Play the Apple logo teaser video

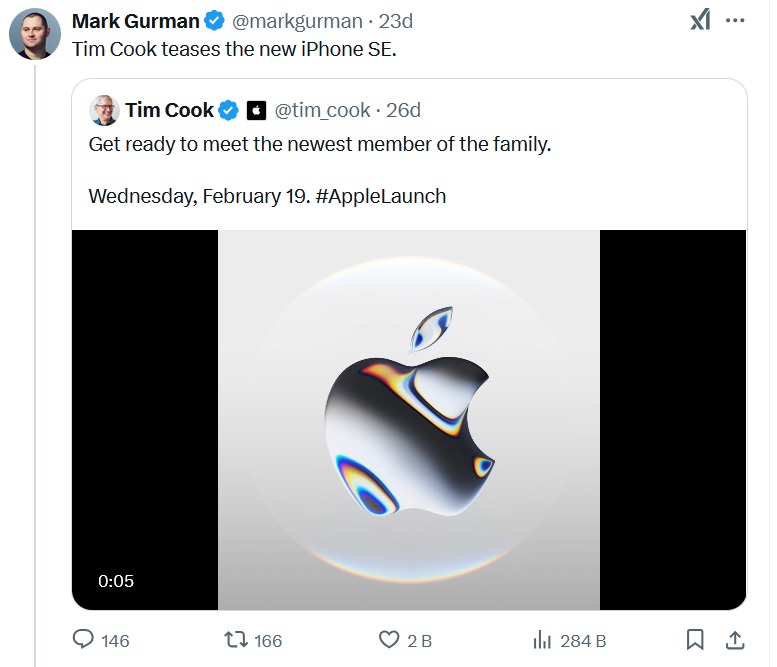pos(409,419)
